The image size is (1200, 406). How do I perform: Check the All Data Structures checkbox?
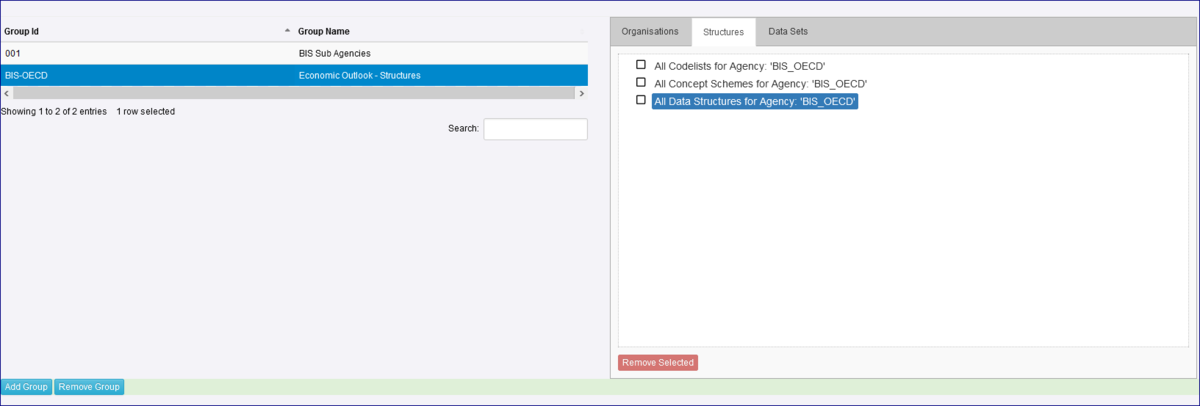(641, 100)
